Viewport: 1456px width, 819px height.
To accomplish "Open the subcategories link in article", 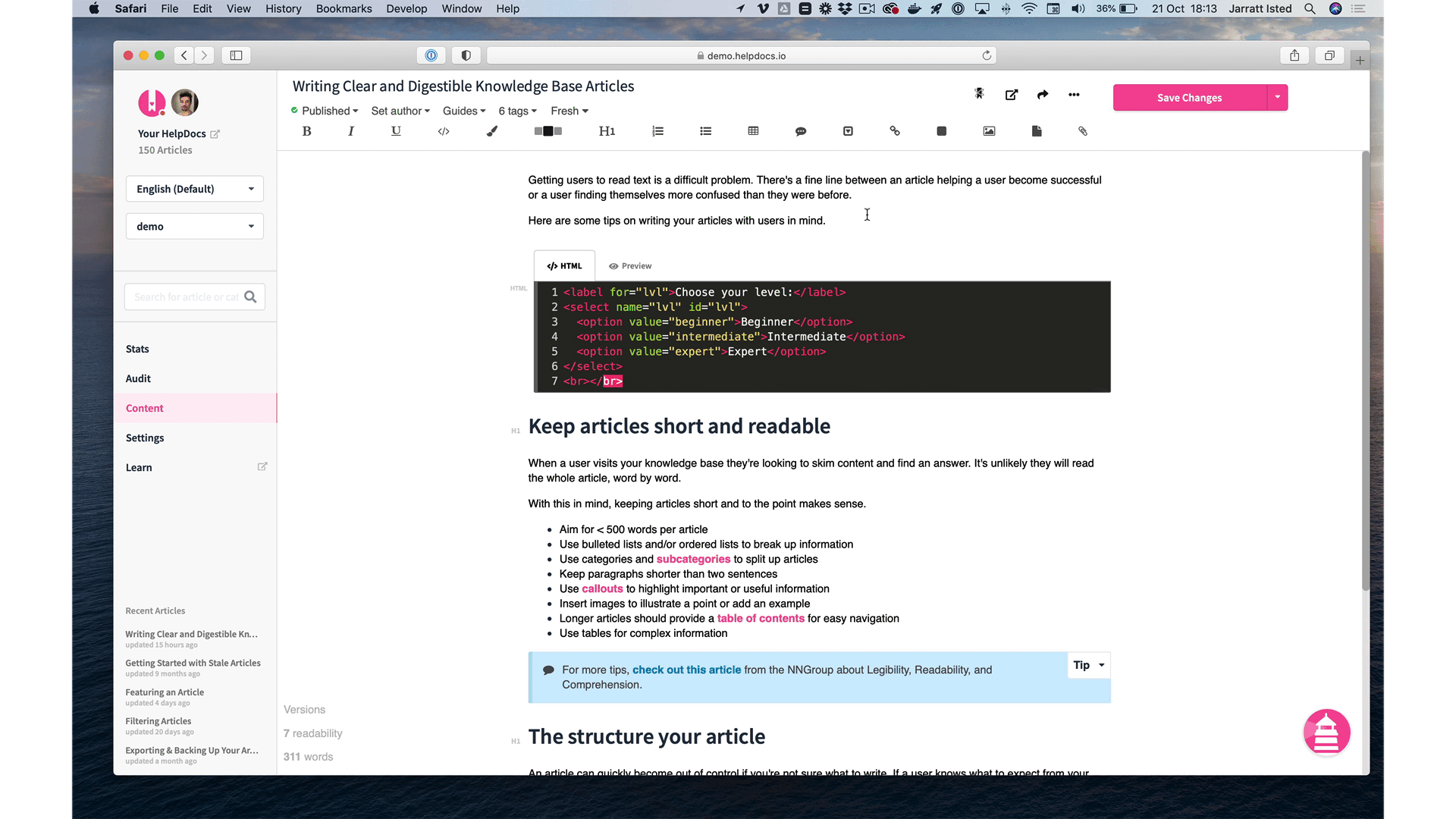I will point(694,559).
